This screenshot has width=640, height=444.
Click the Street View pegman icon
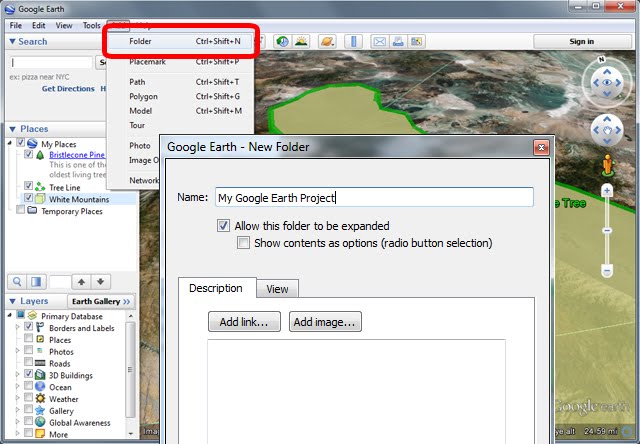(x=608, y=165)
